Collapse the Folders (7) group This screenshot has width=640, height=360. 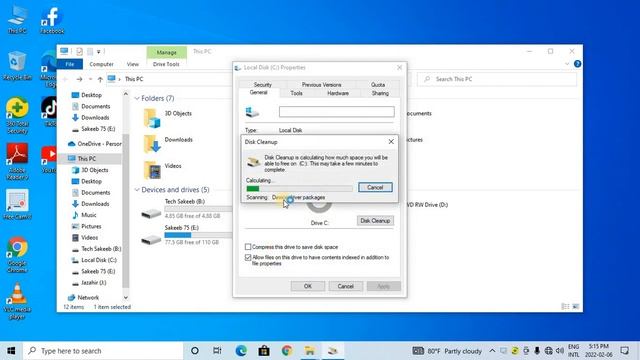coord(137,98)
